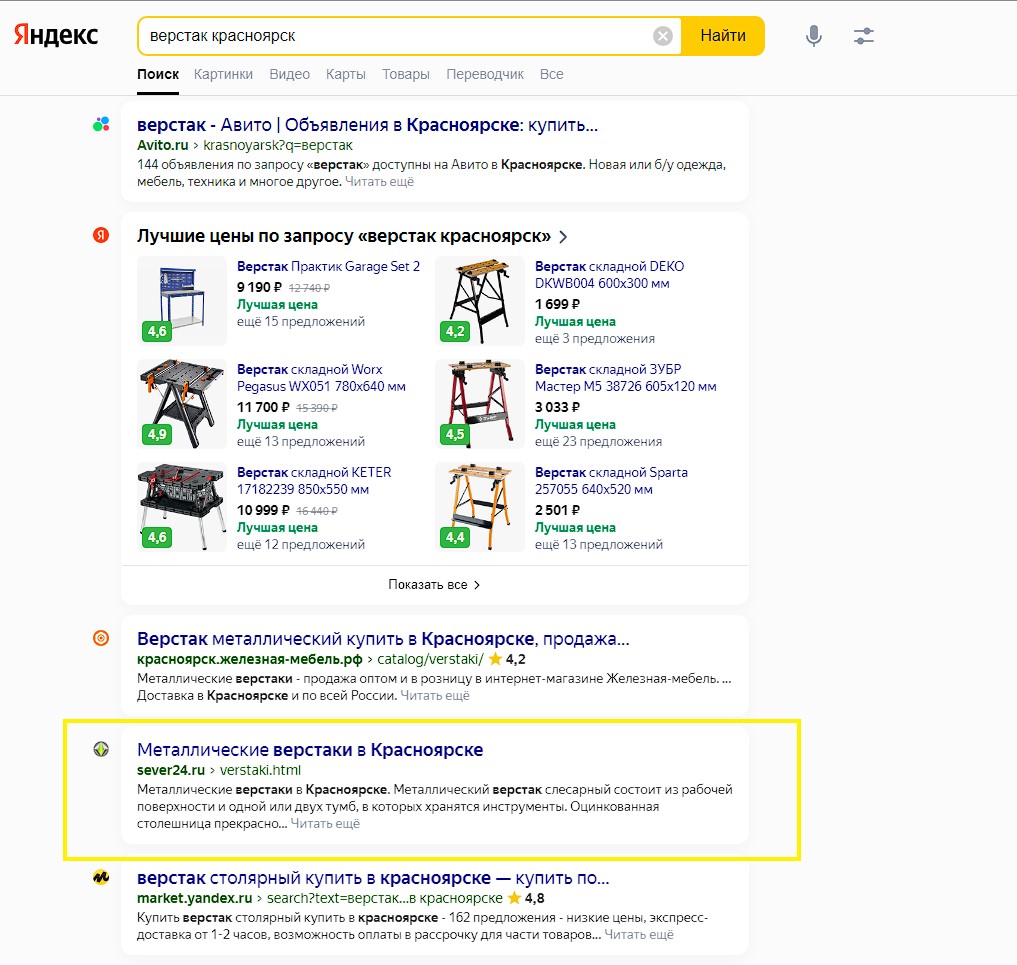This screenshot has height=965, width=1017.
Task: Click the Worx Pegasus workbench thumbnail
Action: pos(182,403)
